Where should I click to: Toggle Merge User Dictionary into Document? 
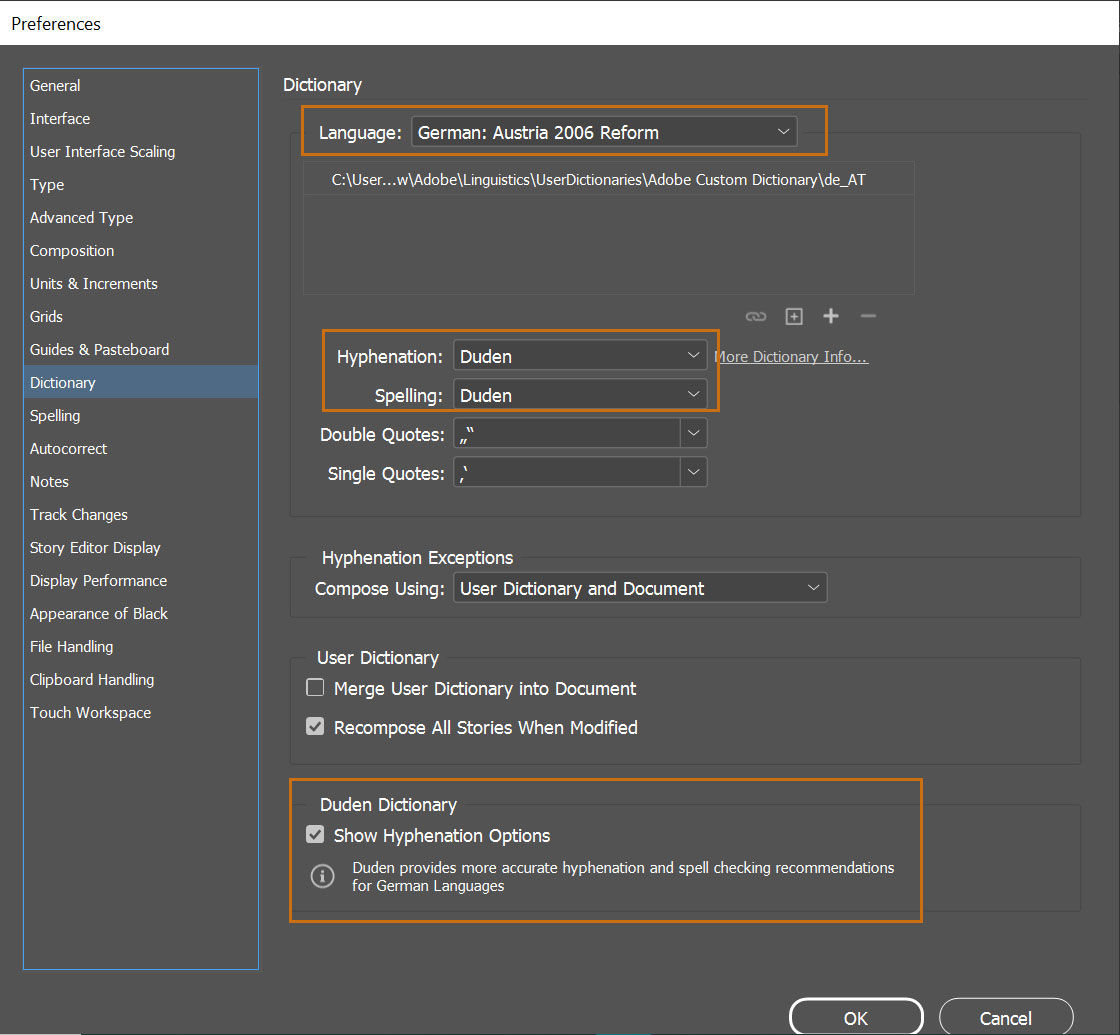coord(316,688)
